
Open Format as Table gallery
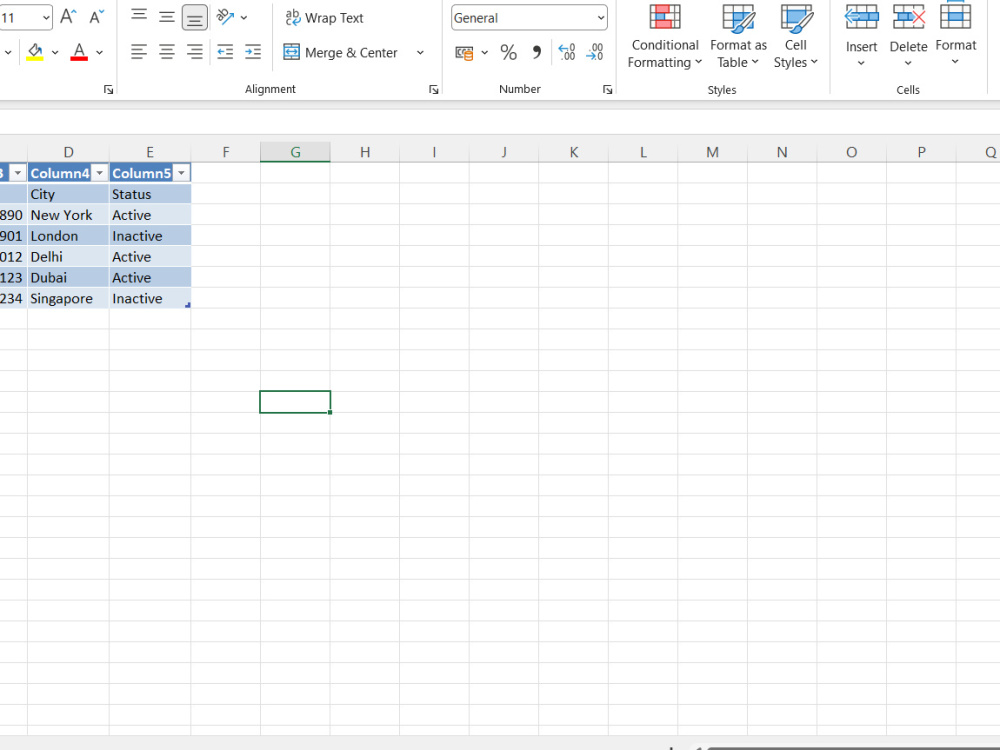pyautogui.click(x=738, y=36)
